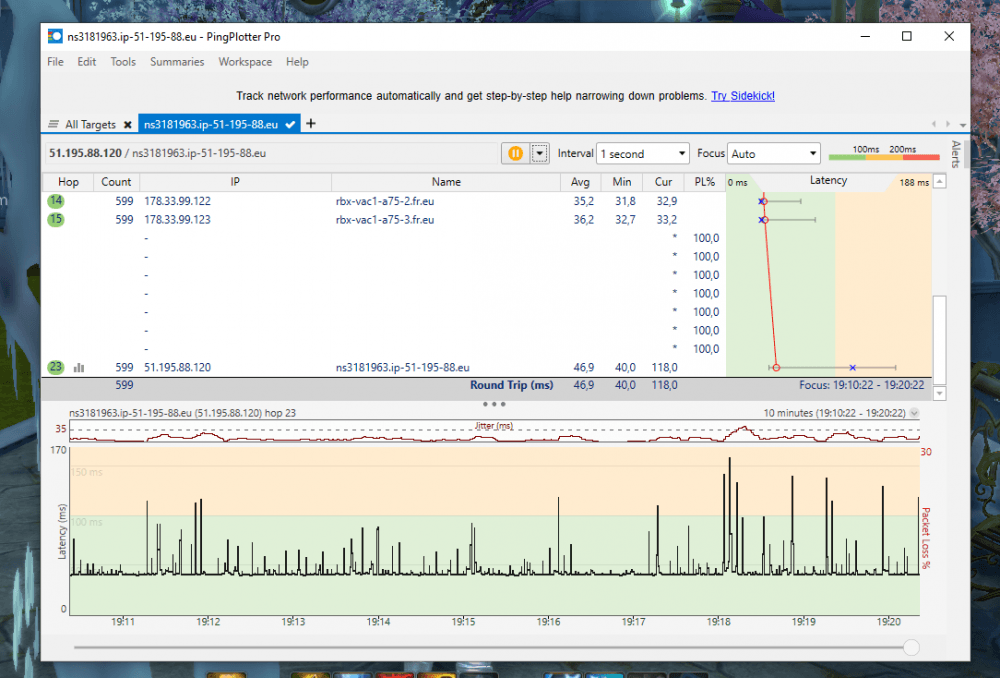The image size is (1000, 678).
Task: Click the bar graph icon on hop 23
Action: pos(79,367)
